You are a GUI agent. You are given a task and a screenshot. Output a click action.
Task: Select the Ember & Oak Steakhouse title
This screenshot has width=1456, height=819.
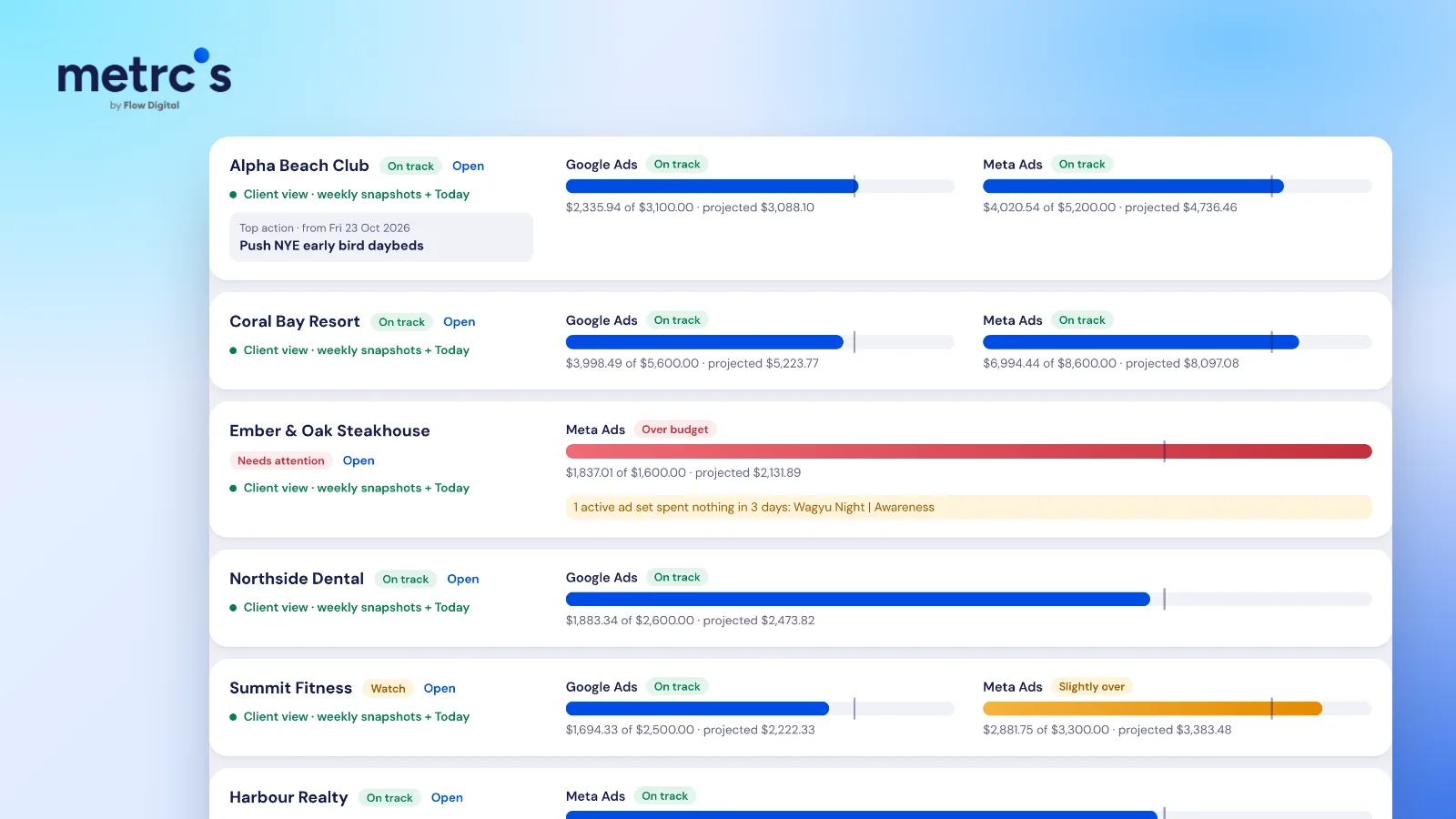[329, 431]
